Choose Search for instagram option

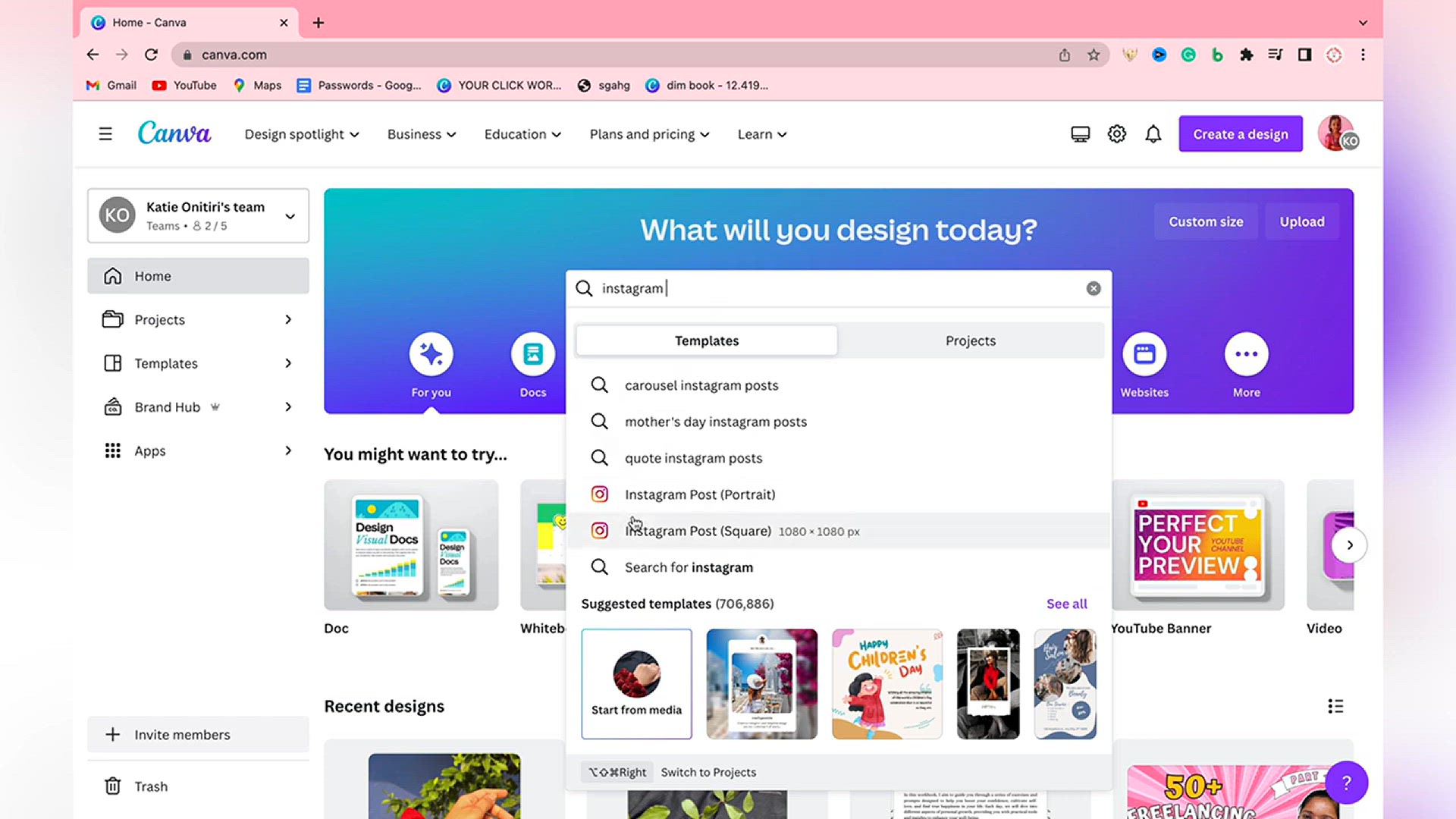tap(838, 567)
